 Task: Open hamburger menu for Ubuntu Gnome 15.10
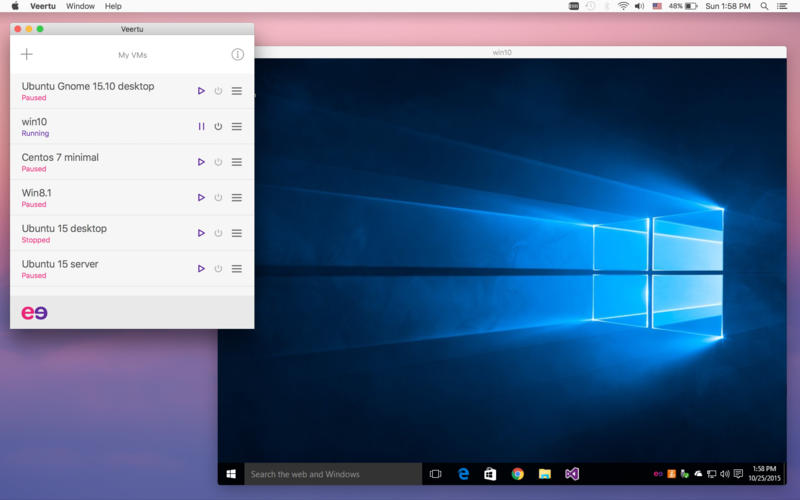point(237,91)
